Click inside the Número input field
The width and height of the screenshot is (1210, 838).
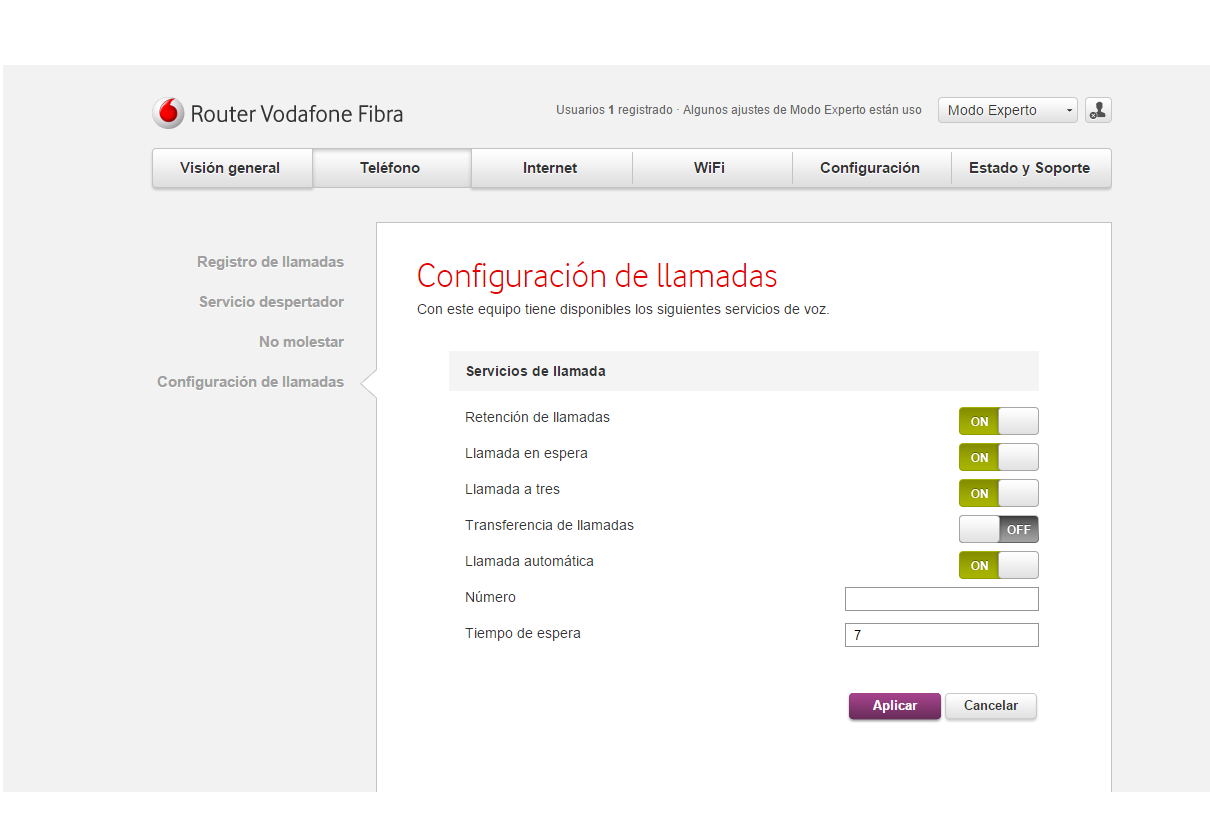940,598
